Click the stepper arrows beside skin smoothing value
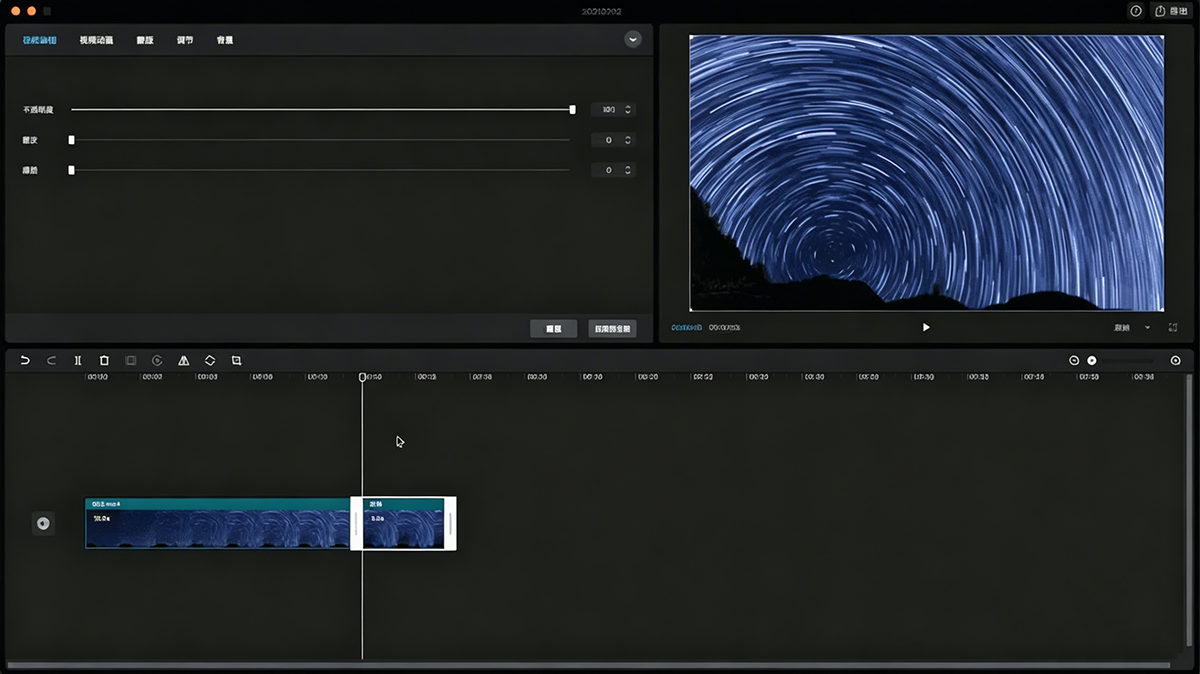1200x674 pixels. point(628,140)
